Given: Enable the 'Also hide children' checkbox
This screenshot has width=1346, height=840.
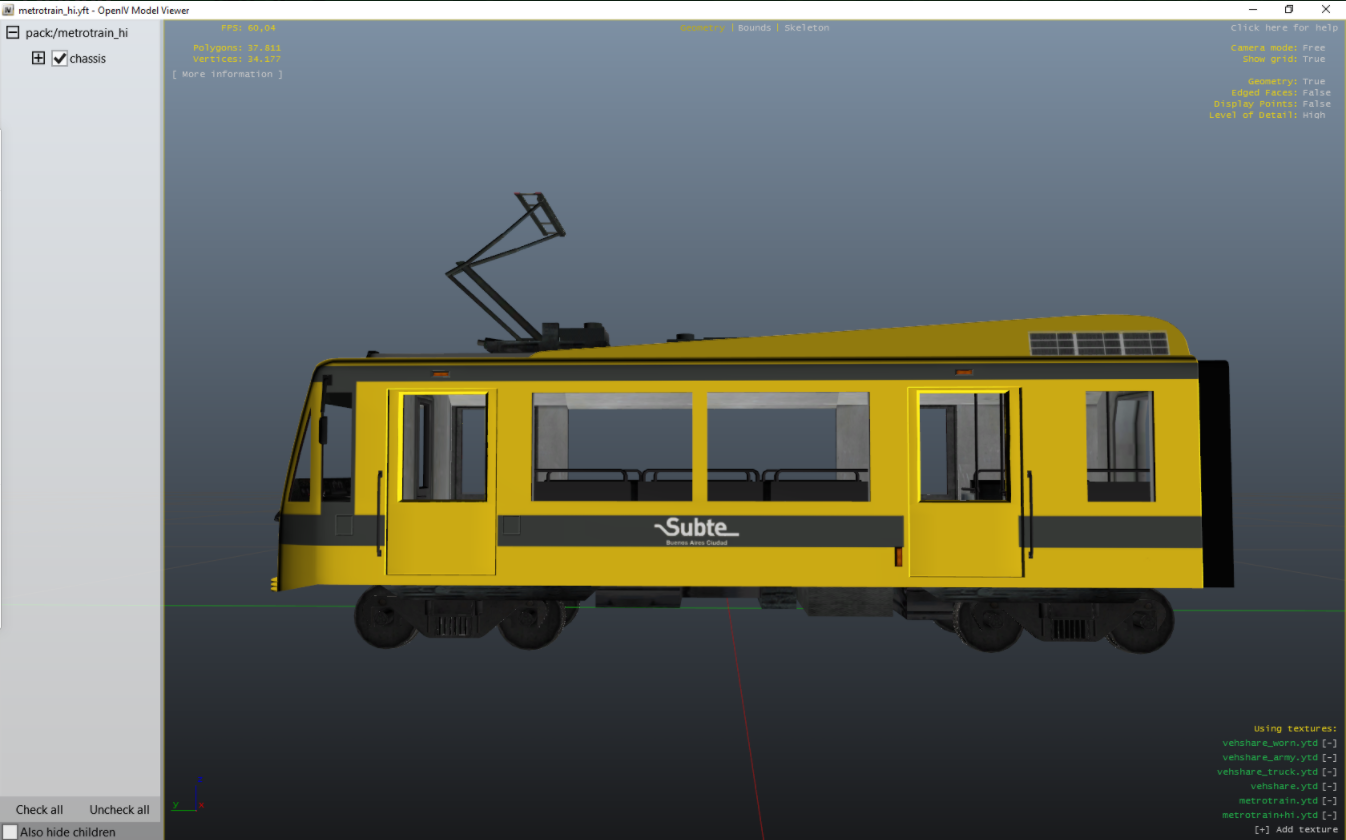Looking at the screenshot, I should [x=10, y=832].
